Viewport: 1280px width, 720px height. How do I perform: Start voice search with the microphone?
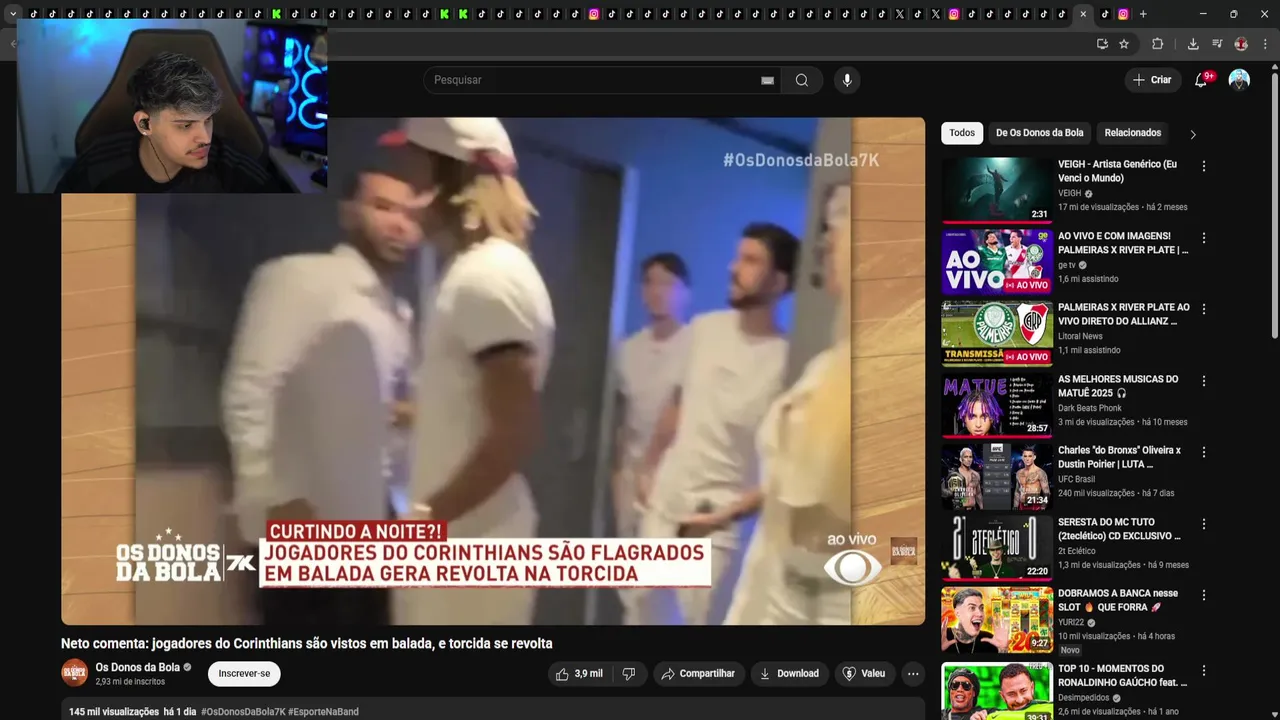click(x=847, y=80)
